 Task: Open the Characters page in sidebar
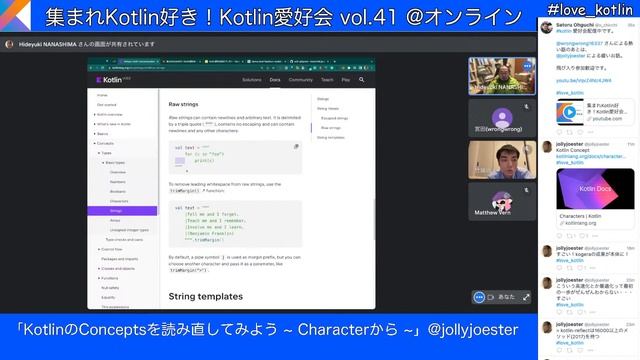(119, 201)
